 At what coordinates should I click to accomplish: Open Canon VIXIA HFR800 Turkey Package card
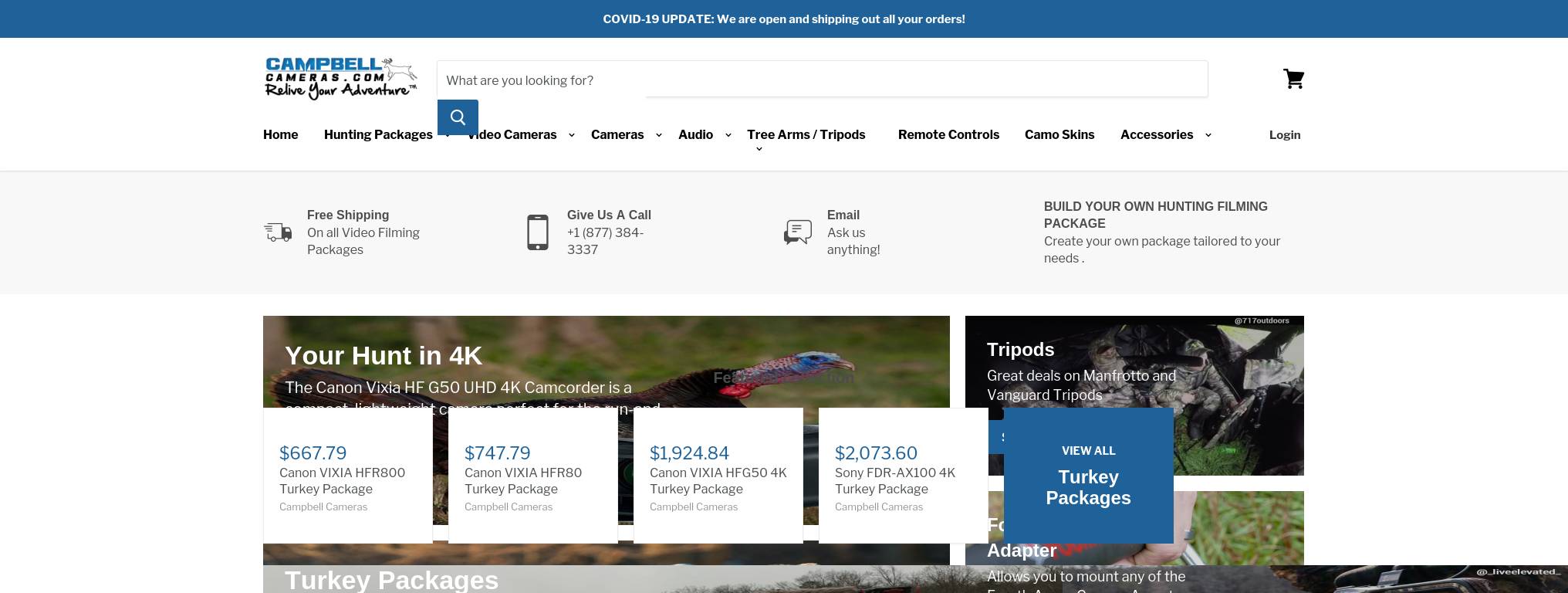pyautogui.click(x=347, y=480)
